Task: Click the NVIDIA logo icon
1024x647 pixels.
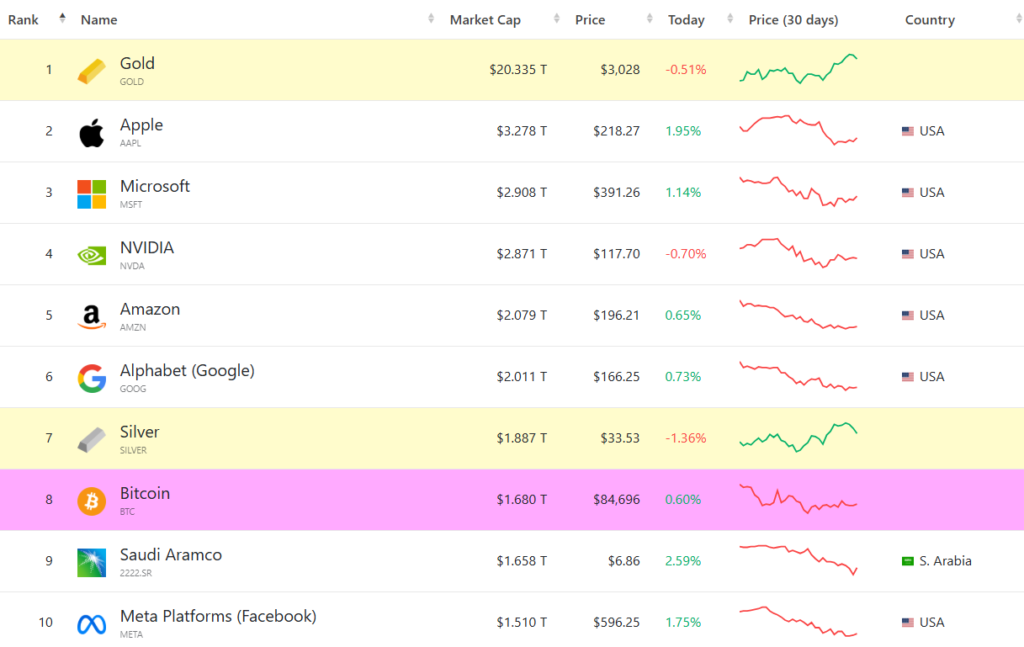Action: [91, 255]
